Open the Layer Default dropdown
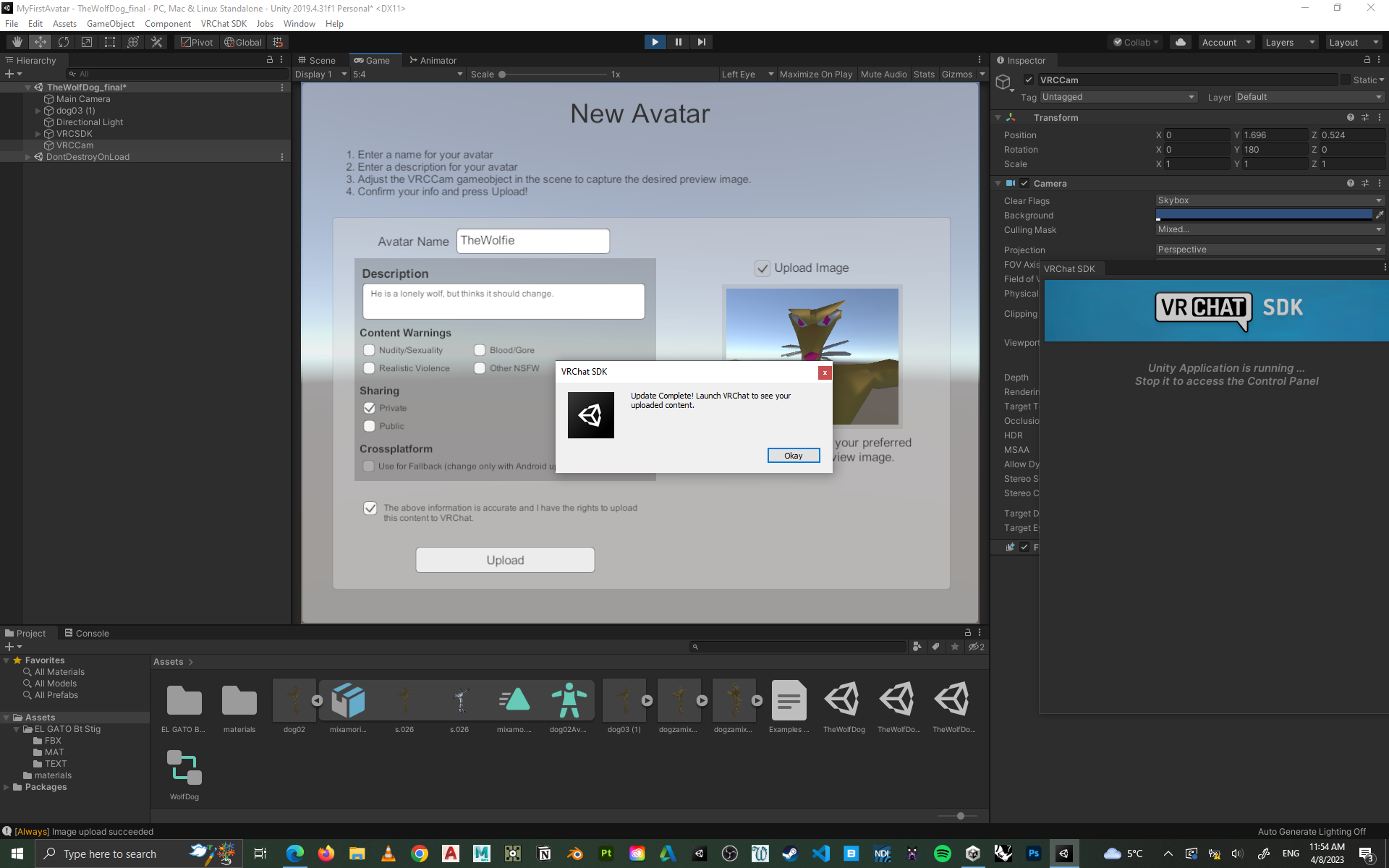This screenshot has width=1389, height=868. click(1309, 97)
